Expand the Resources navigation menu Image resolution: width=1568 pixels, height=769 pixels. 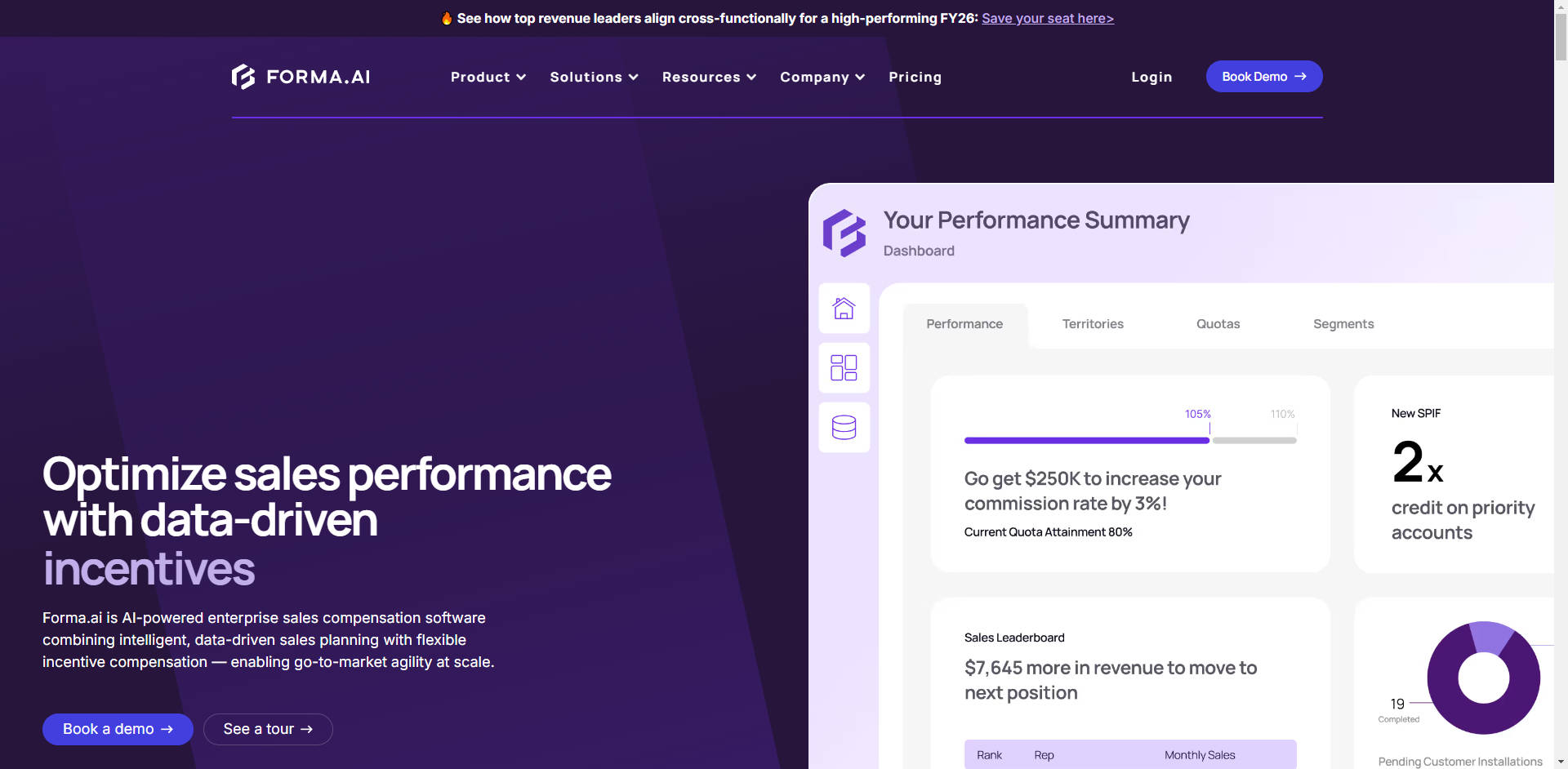pyautogui.click(x=709, y=77)
